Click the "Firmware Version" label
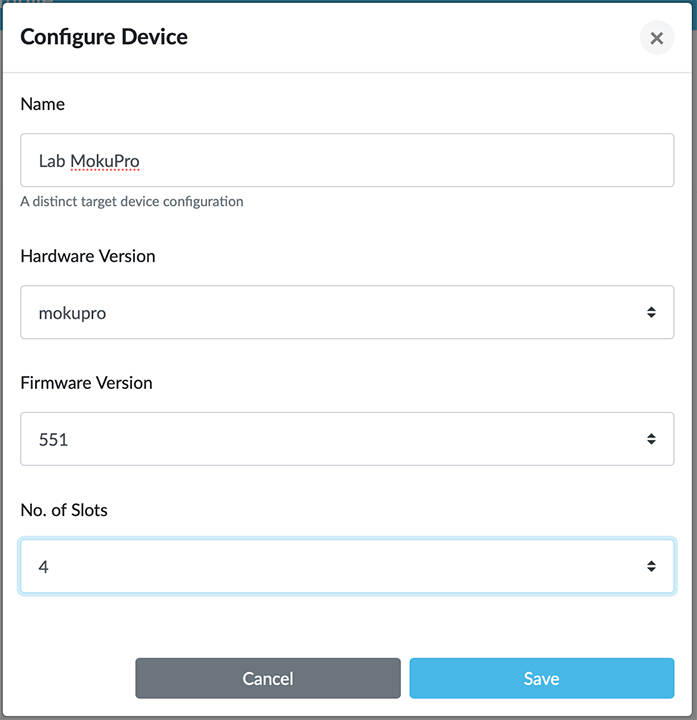The image size is (697, 720). click(x=86, y=383)
